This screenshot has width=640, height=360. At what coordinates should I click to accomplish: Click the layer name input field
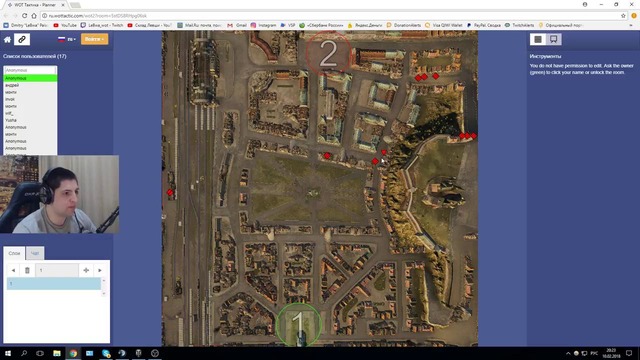coord(57,270)
